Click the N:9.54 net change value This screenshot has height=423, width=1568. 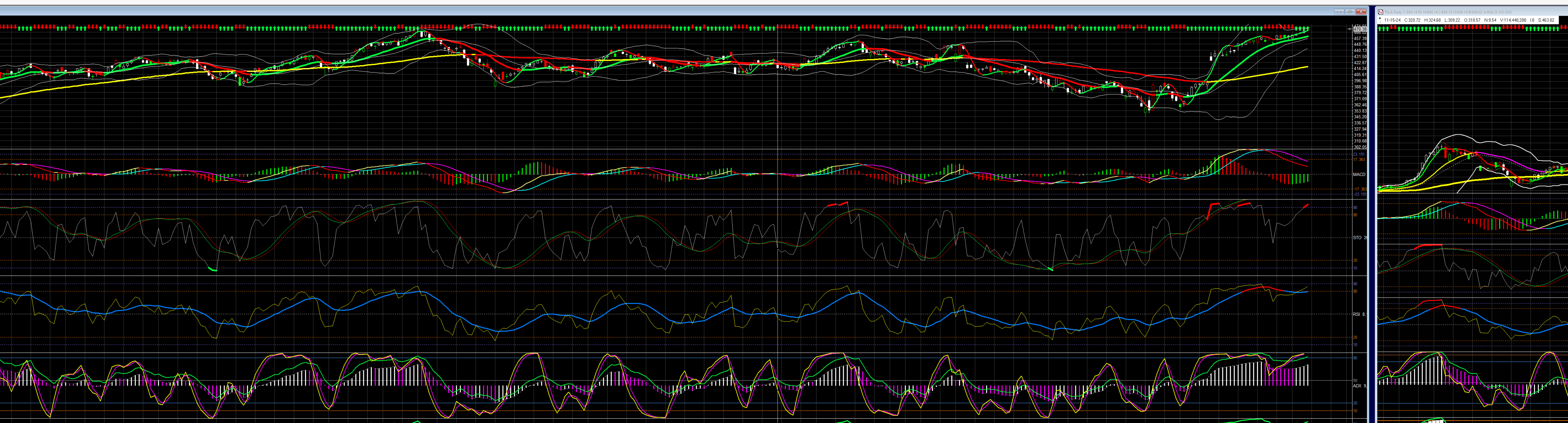[1491, 20]
